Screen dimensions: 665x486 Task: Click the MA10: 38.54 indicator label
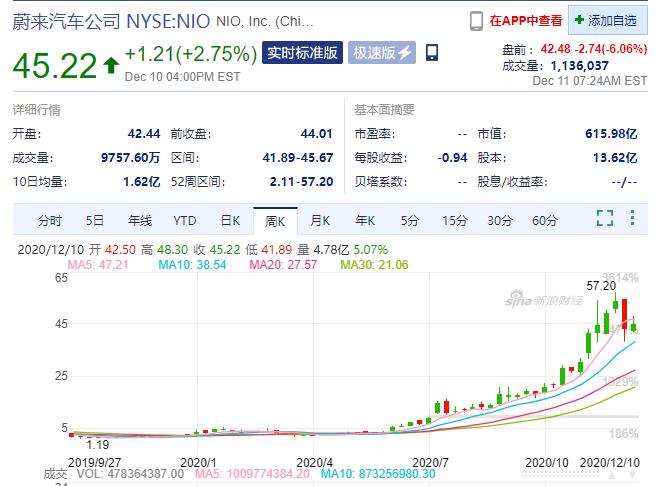(x=193, y=265)
